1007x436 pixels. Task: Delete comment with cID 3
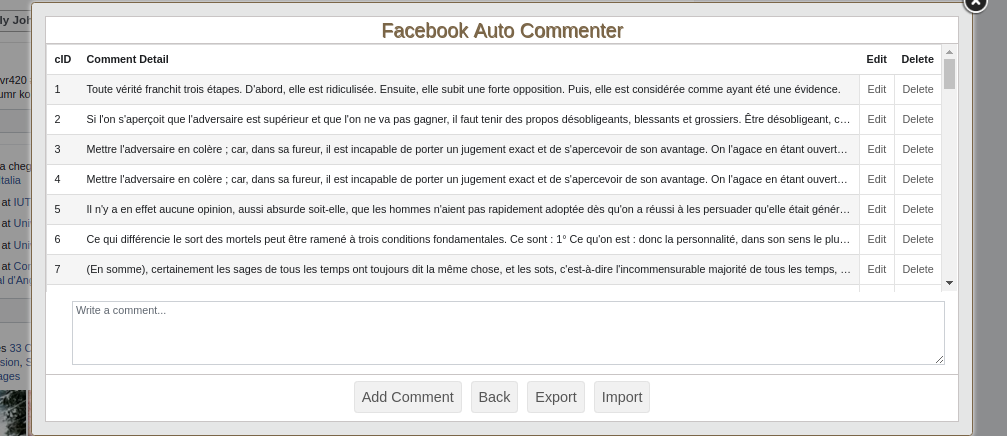[918, 149]
